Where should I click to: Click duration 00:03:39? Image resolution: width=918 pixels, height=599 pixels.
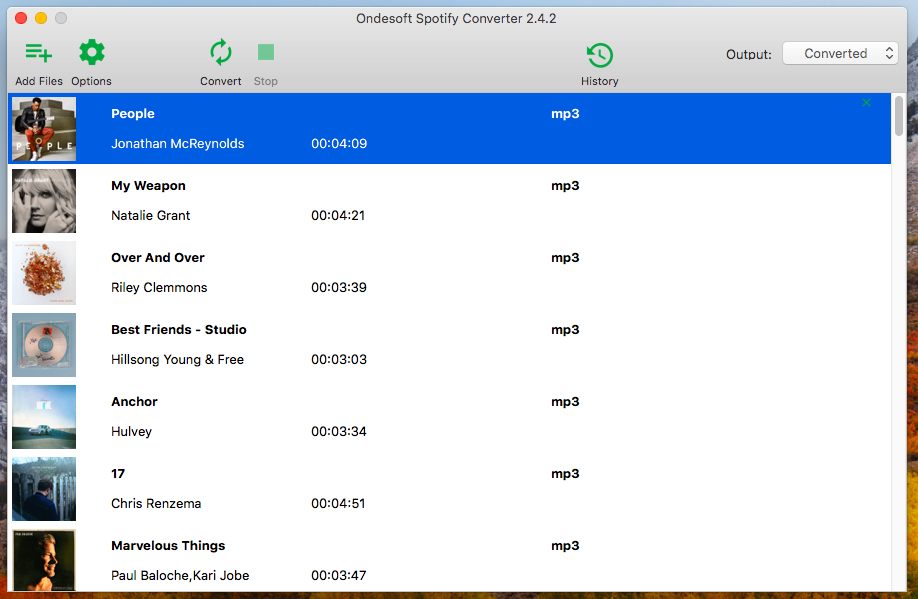(x=338, y=287)
